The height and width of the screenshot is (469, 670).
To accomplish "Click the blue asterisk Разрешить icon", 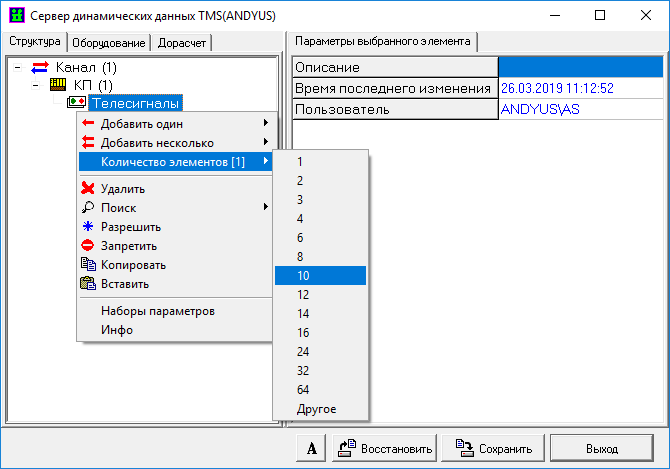I will (x=88, y=227).
